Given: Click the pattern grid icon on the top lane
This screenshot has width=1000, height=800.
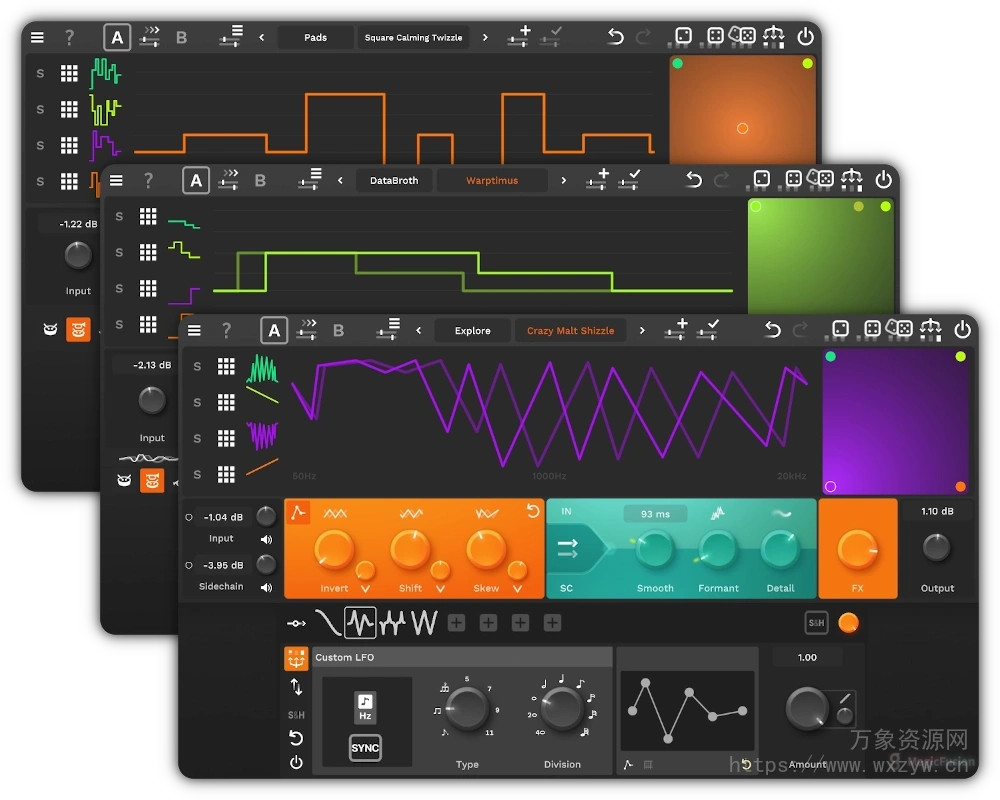Looking at the screenshot, I should 225,366.
